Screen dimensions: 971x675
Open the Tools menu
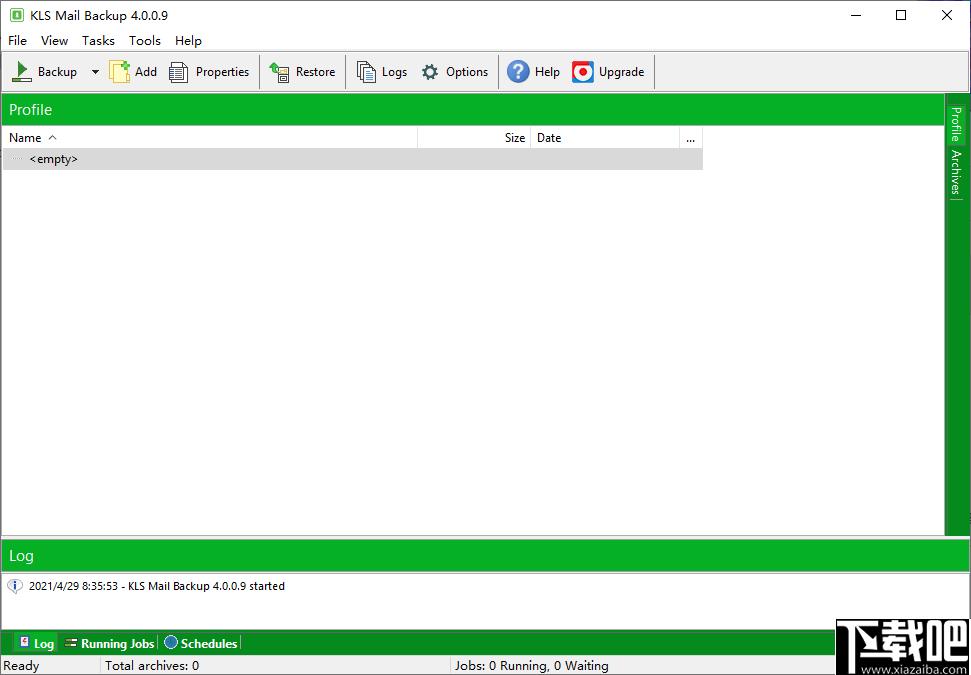tap(145, 41)
